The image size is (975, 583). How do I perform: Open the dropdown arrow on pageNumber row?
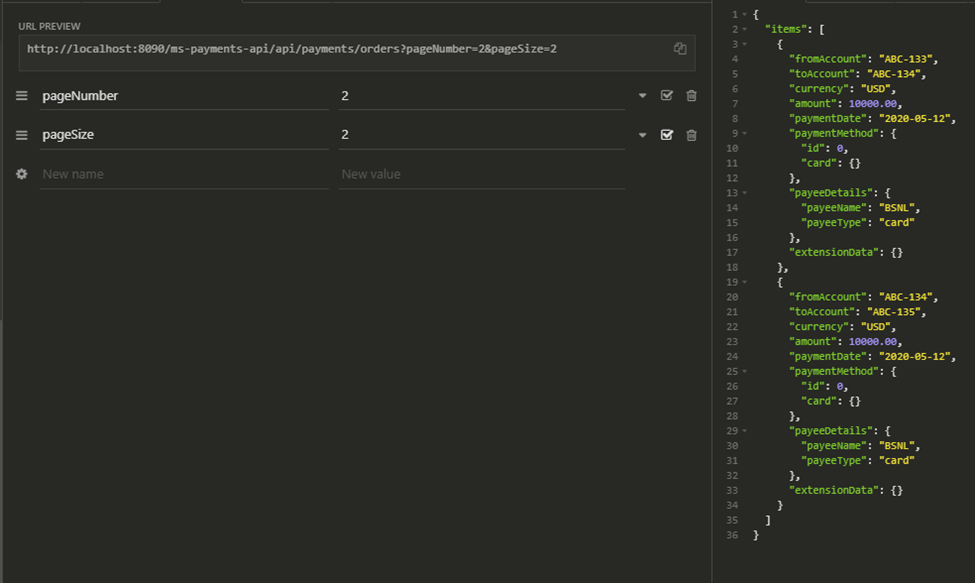642,97
